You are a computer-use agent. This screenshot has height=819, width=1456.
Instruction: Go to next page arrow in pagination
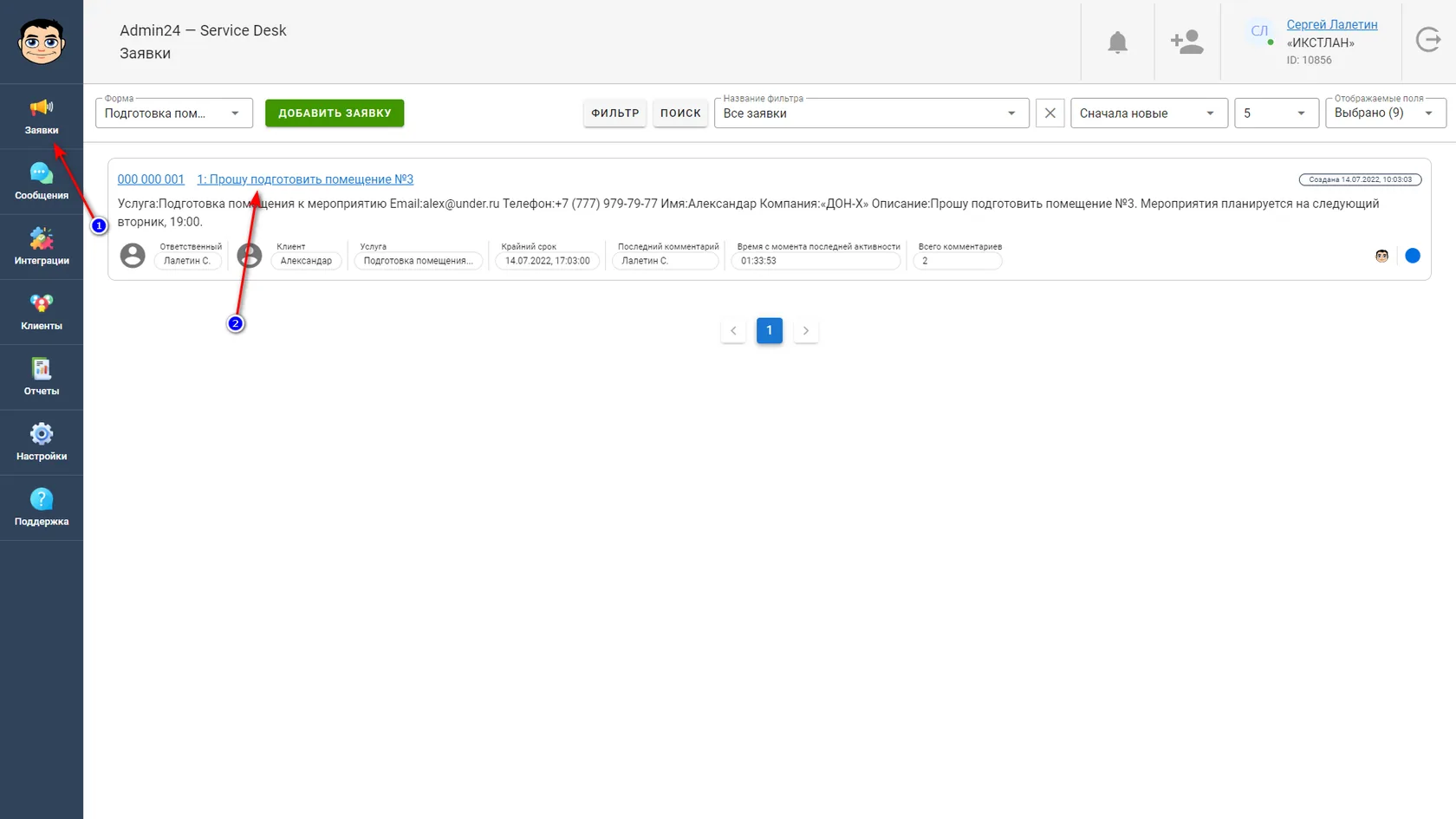point(806,331)
